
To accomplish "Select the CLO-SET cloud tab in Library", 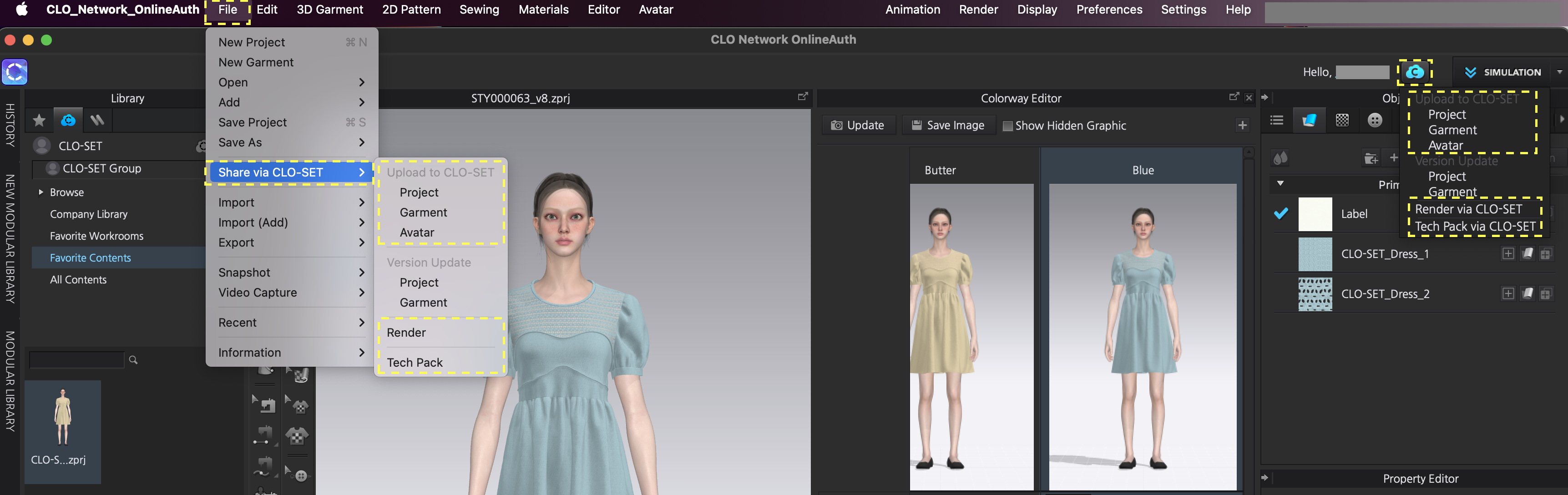I will [x=68, y=120].
